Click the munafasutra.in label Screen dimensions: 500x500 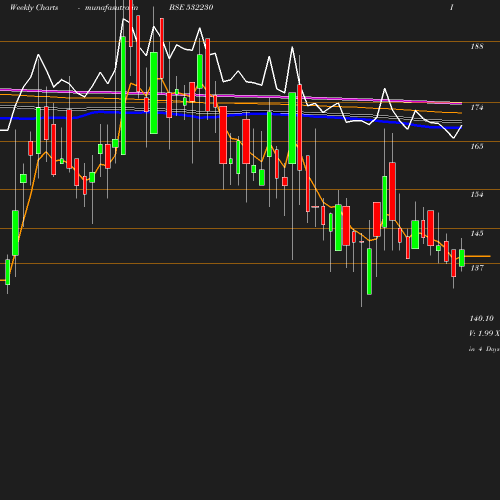[x=111, y=8]
